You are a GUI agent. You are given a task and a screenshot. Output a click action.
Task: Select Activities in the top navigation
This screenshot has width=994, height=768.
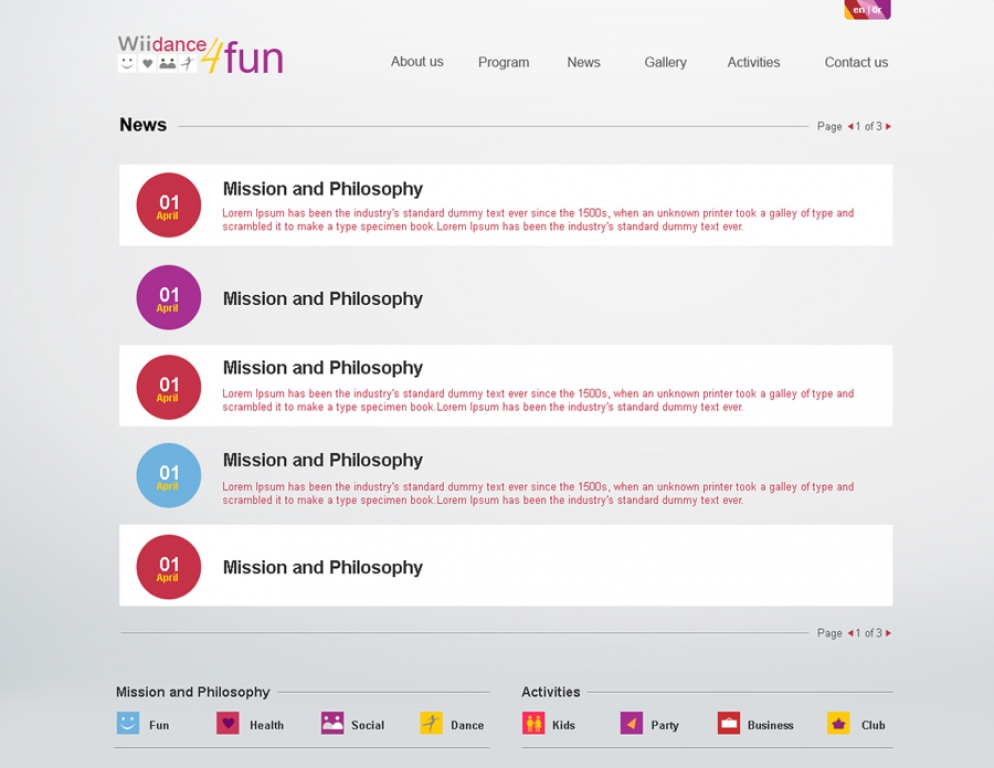point(754,62)
